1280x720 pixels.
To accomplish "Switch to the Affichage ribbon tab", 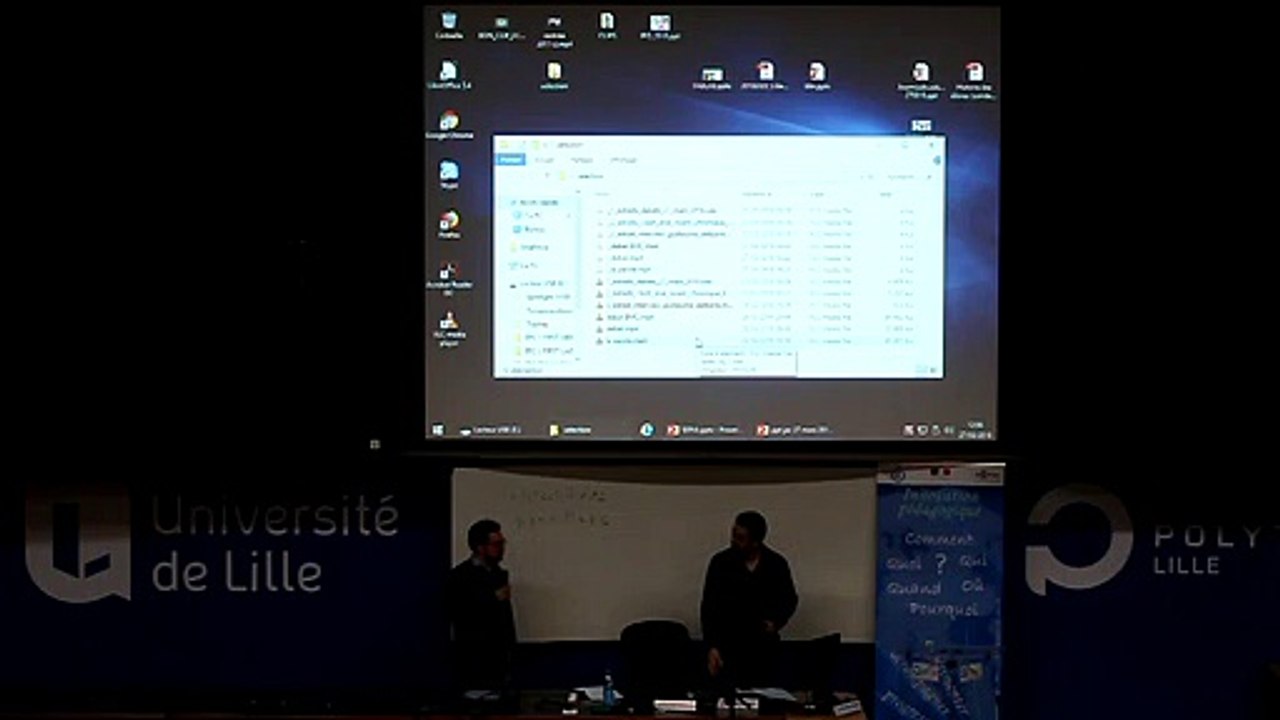I will [x=624, y=160].
